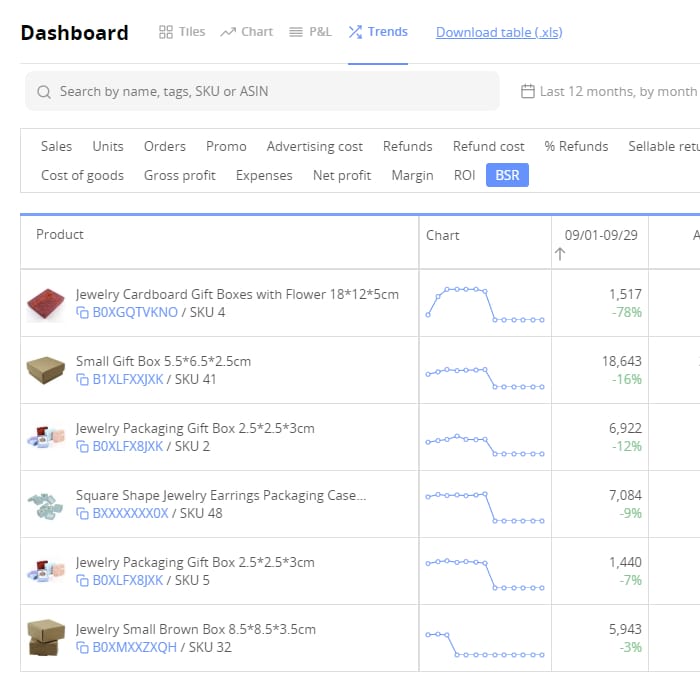Click the copy icon beside ASIN B0XGQTVKNO
Screen dimensions: 700x700
coord(83,313)
